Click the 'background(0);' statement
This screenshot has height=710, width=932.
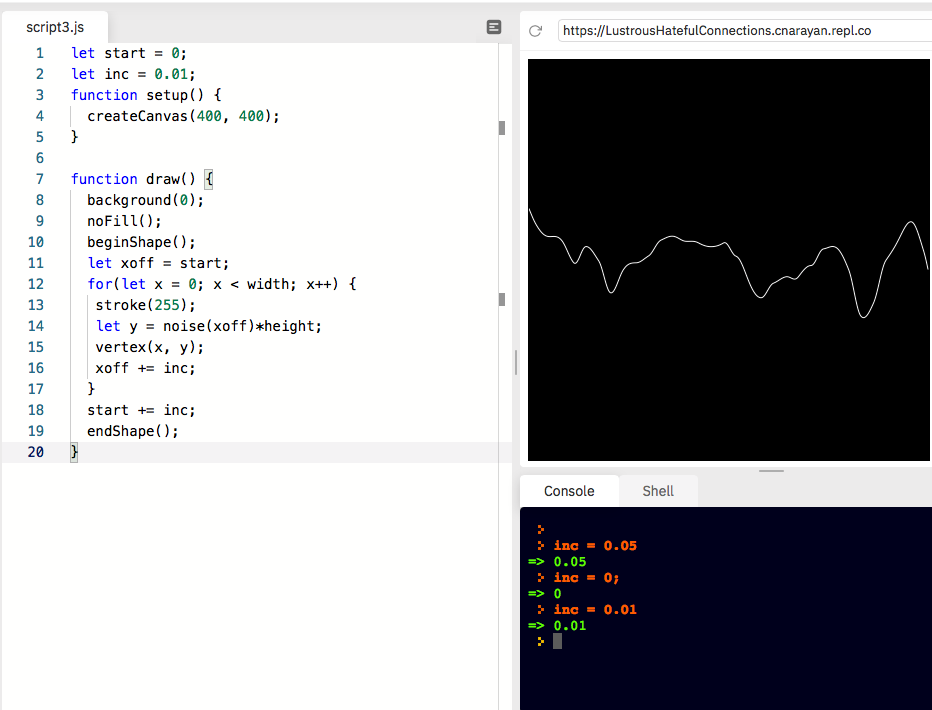[146, 200]
